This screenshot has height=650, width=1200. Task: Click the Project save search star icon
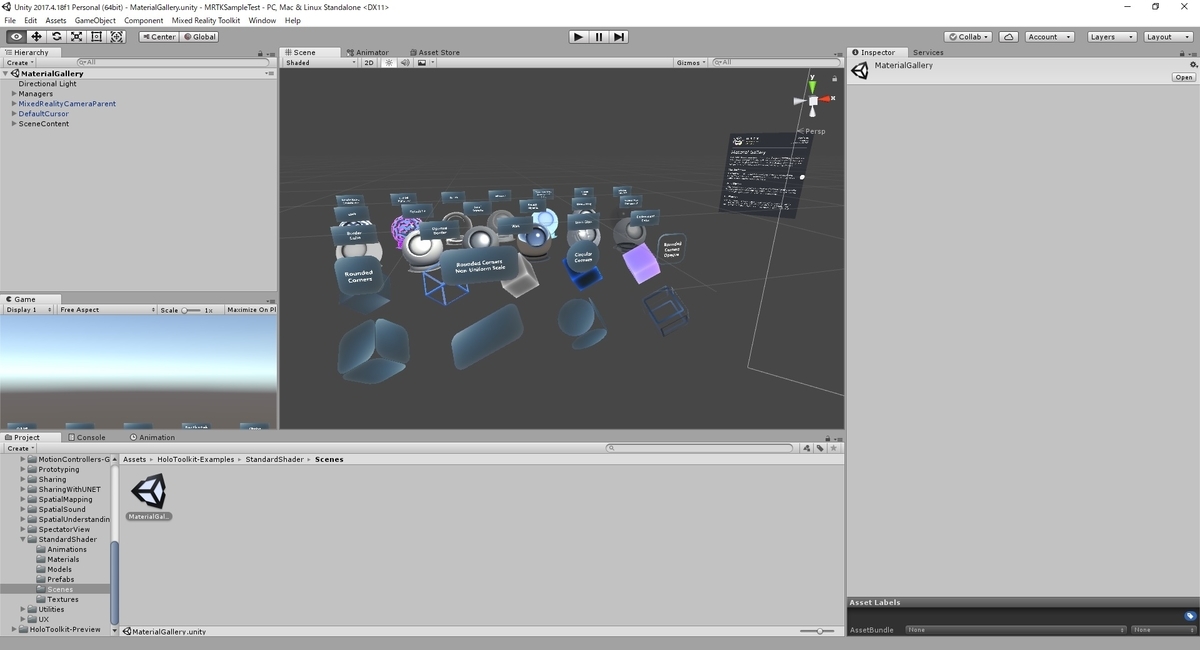click(x=832, y=448)
